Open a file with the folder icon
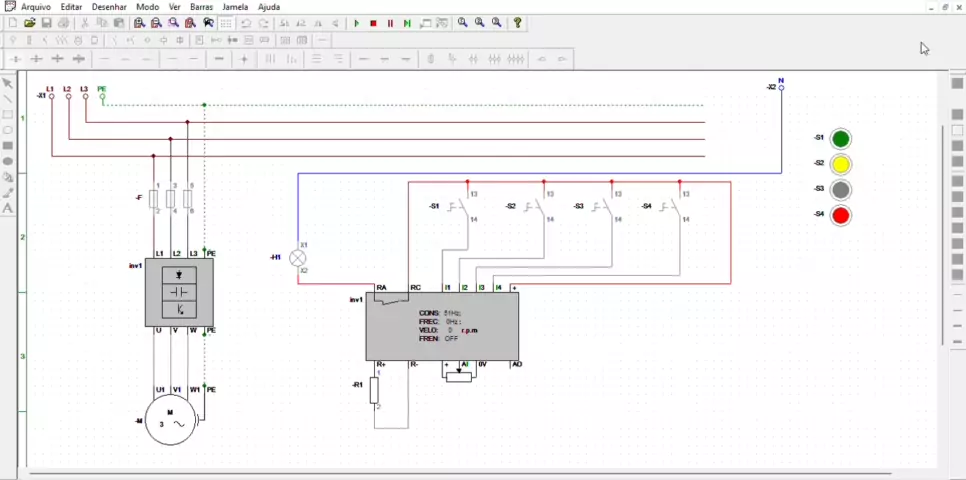 tap(30, 23)
